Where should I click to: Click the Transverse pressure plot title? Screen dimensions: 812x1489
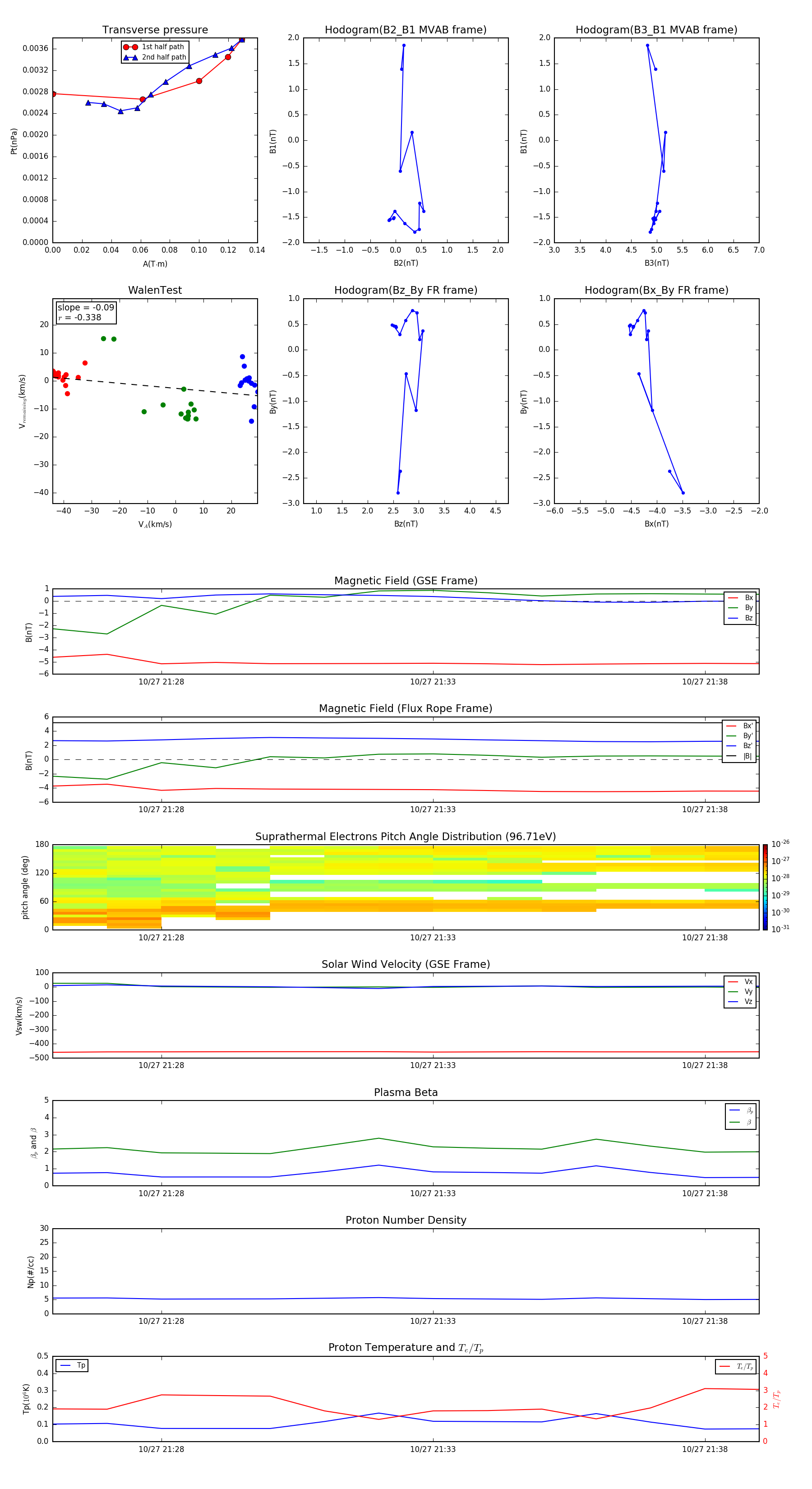point(155,30)
